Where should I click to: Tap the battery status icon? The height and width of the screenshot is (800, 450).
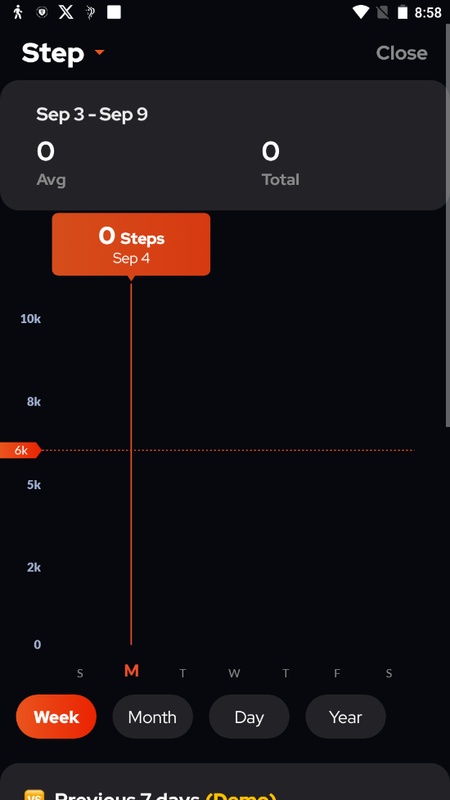pyautogui.click(x=403, y=12)
